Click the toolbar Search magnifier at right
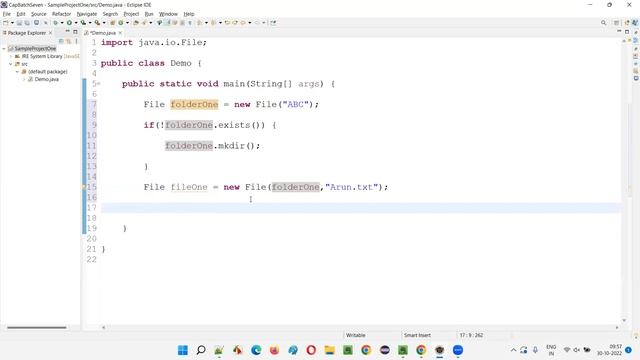The image size is (640, 360). tap(603, 23)
